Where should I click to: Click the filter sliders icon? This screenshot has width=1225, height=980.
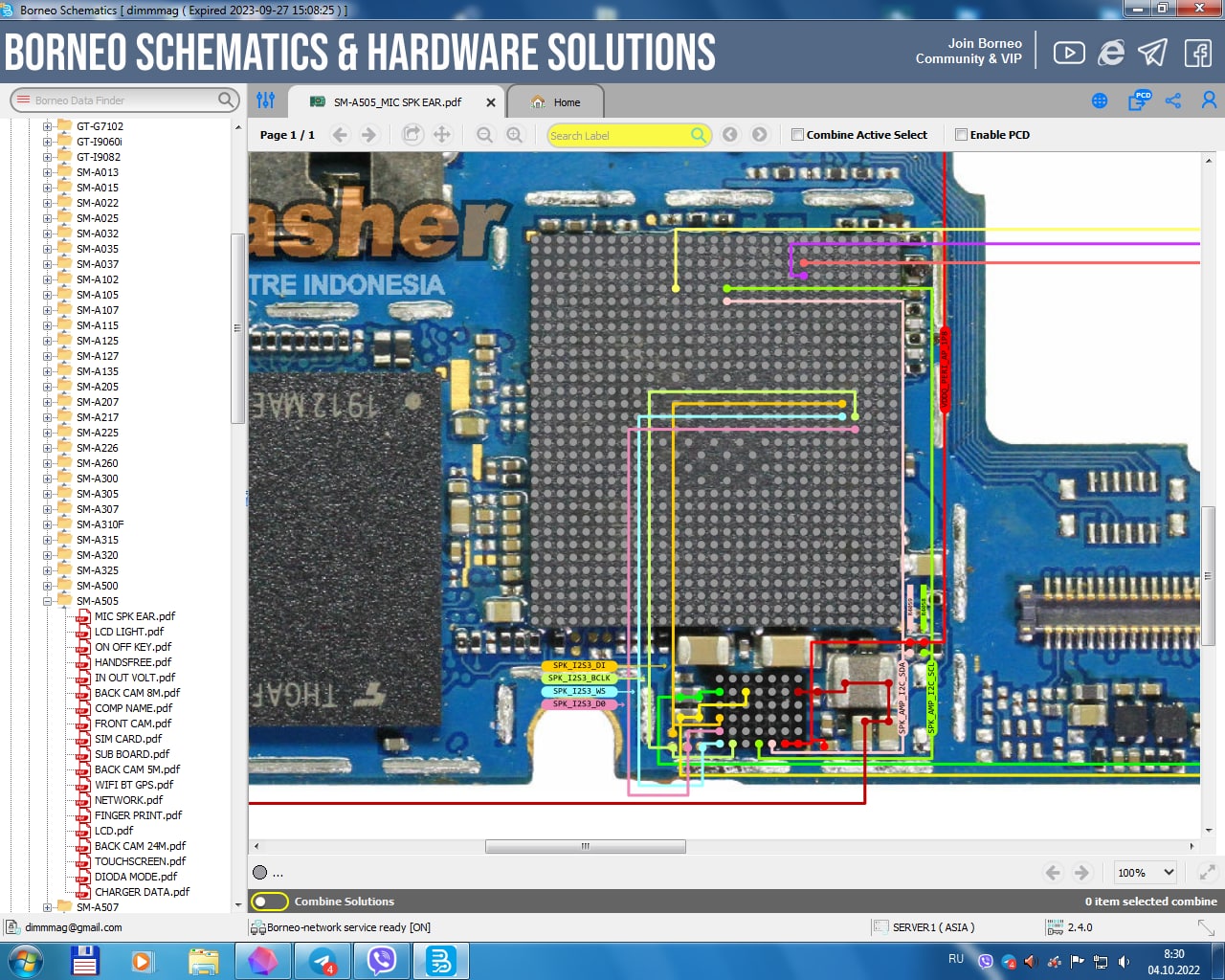[266, 100]
